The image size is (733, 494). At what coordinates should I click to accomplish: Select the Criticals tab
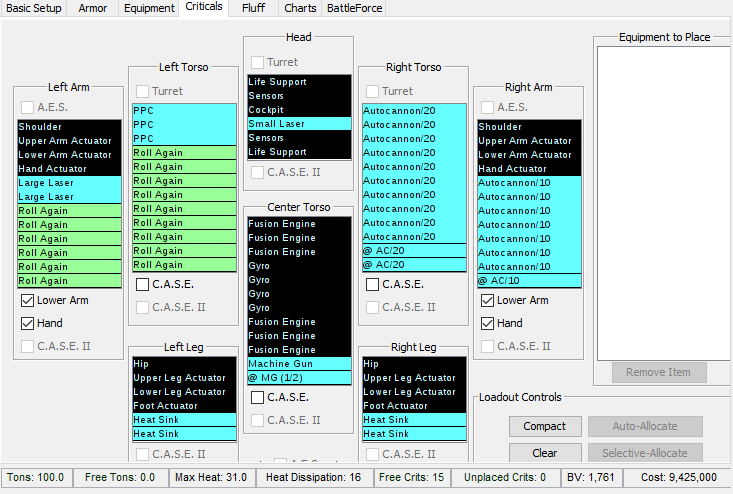click(x=204, y=7)
